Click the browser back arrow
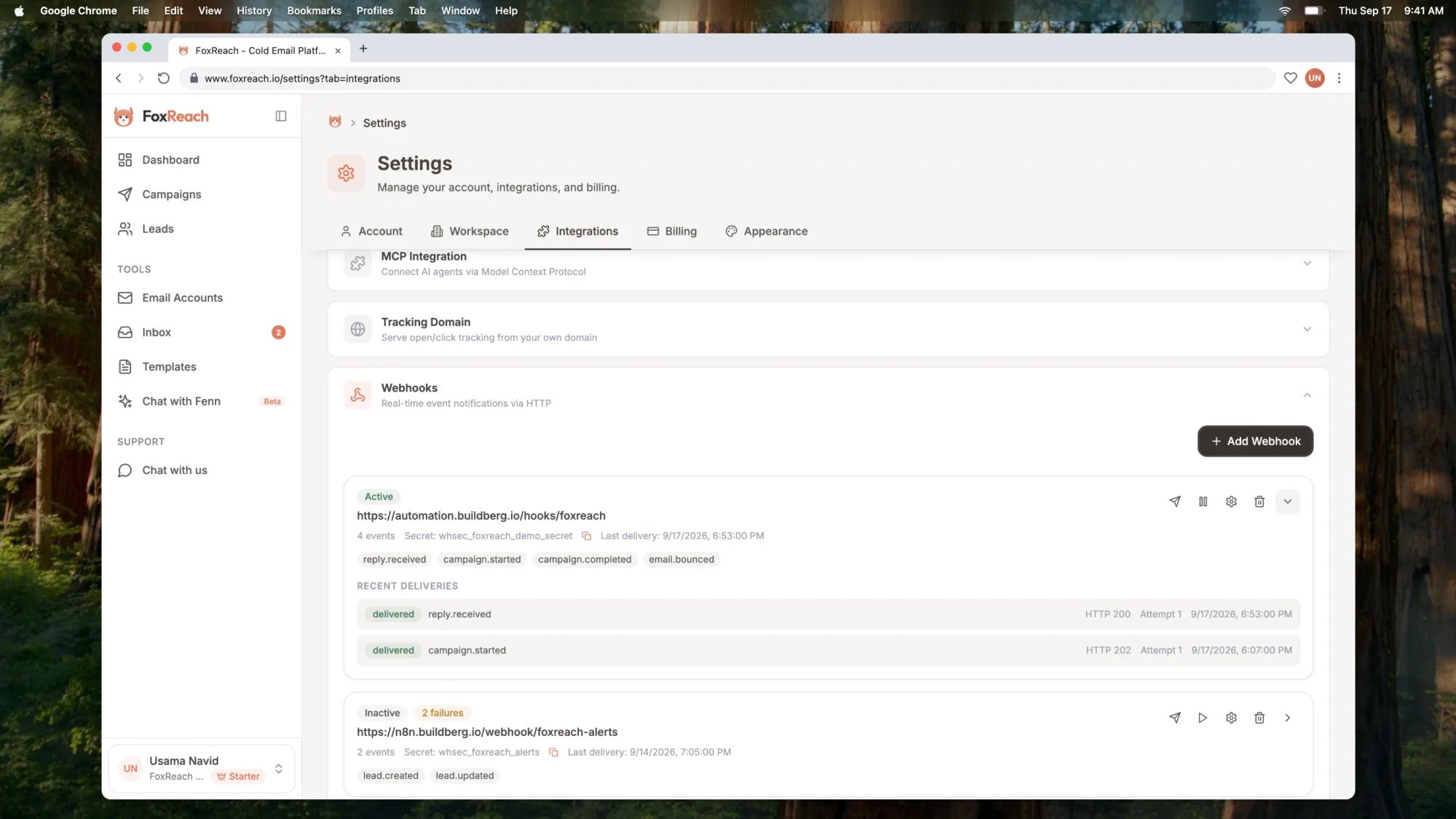1456x819 pixels. click(119, 78)
